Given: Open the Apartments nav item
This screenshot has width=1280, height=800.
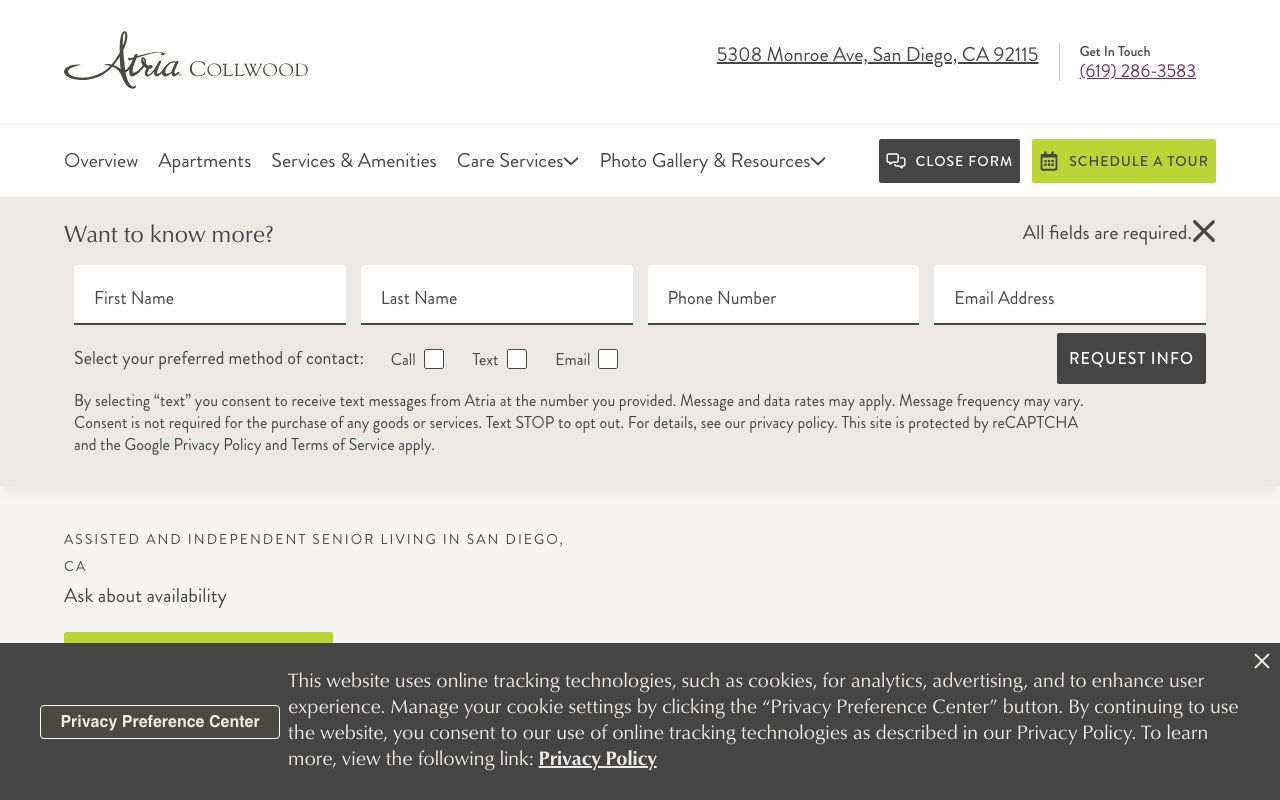Looking at the screenshot, I should (x=205, y=161).
